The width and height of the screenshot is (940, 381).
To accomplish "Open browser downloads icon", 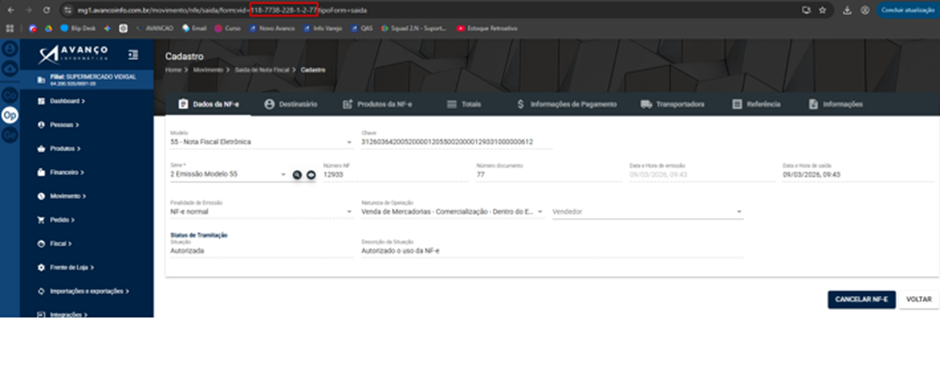I will 847,10.
